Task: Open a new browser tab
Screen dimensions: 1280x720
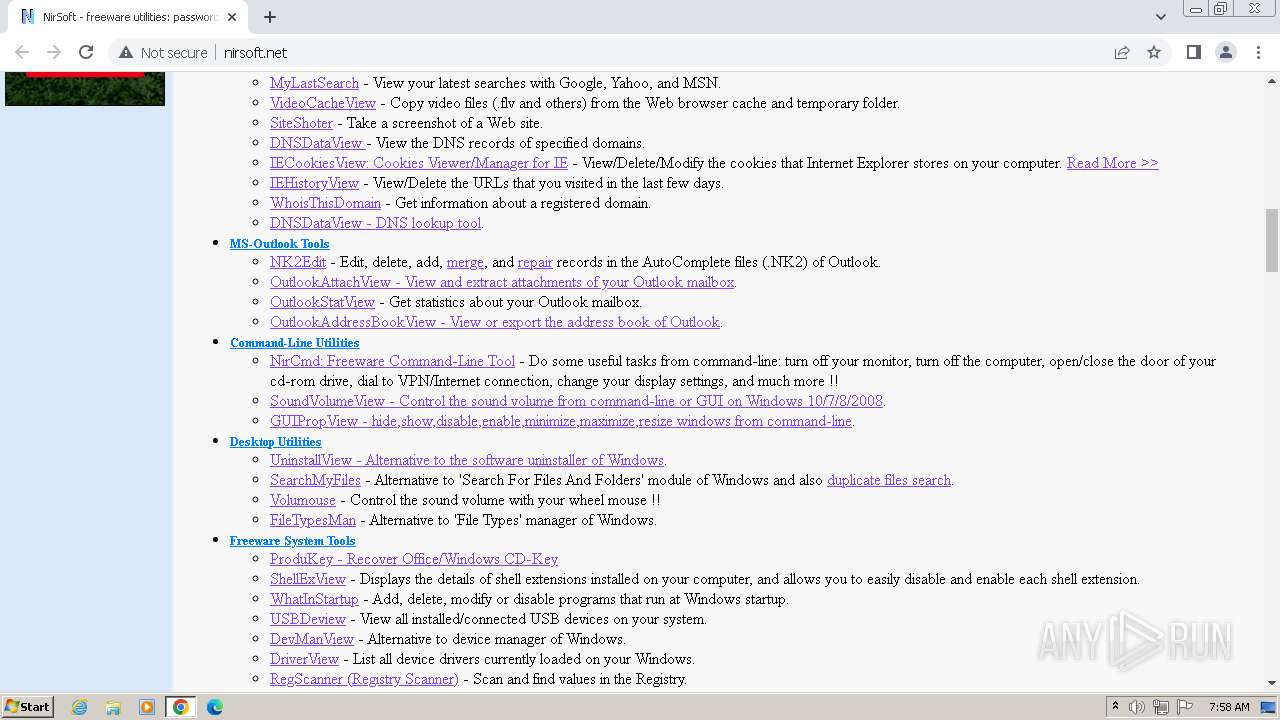Action: click(270, 17)
